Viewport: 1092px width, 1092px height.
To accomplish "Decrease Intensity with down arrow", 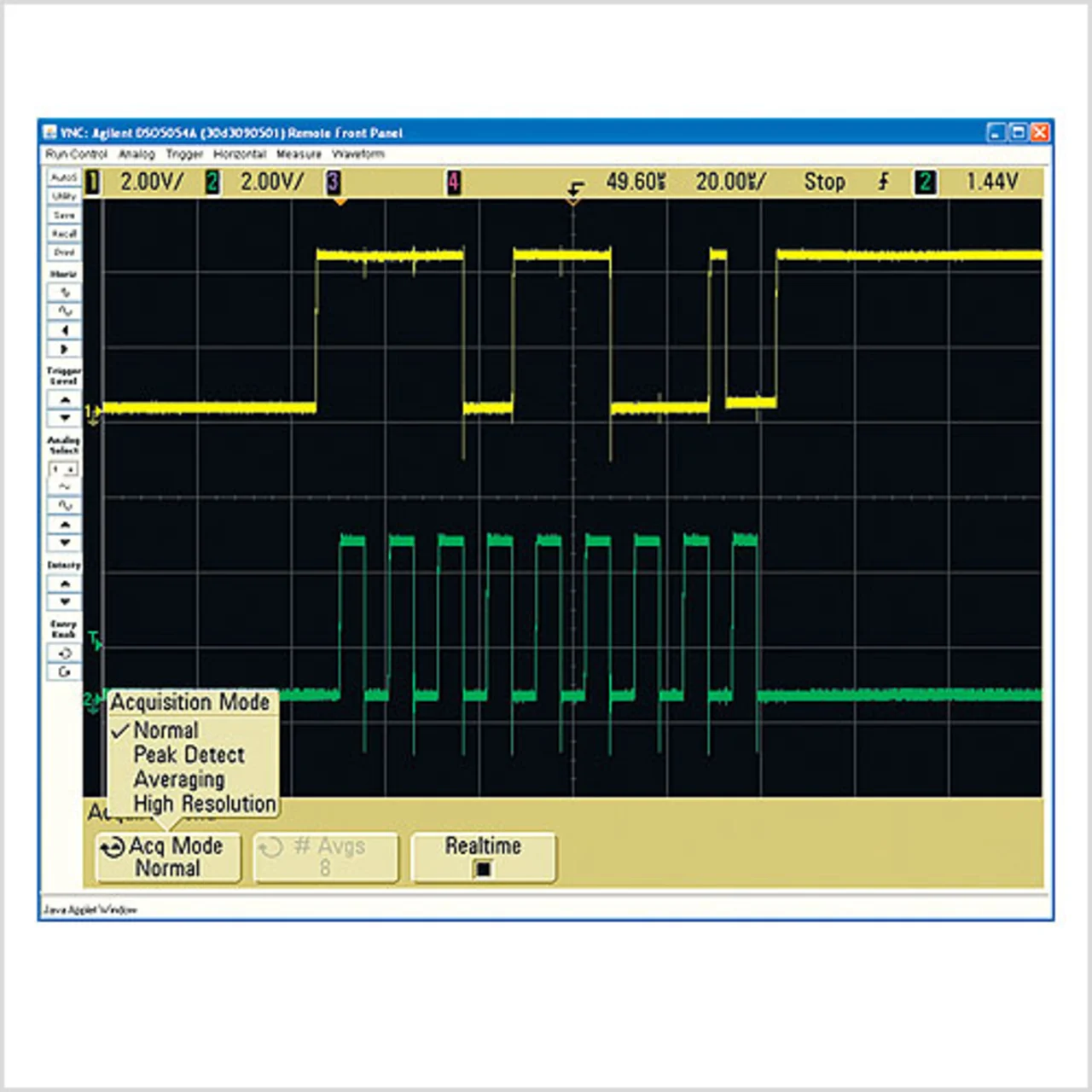I will coord(64,602).
